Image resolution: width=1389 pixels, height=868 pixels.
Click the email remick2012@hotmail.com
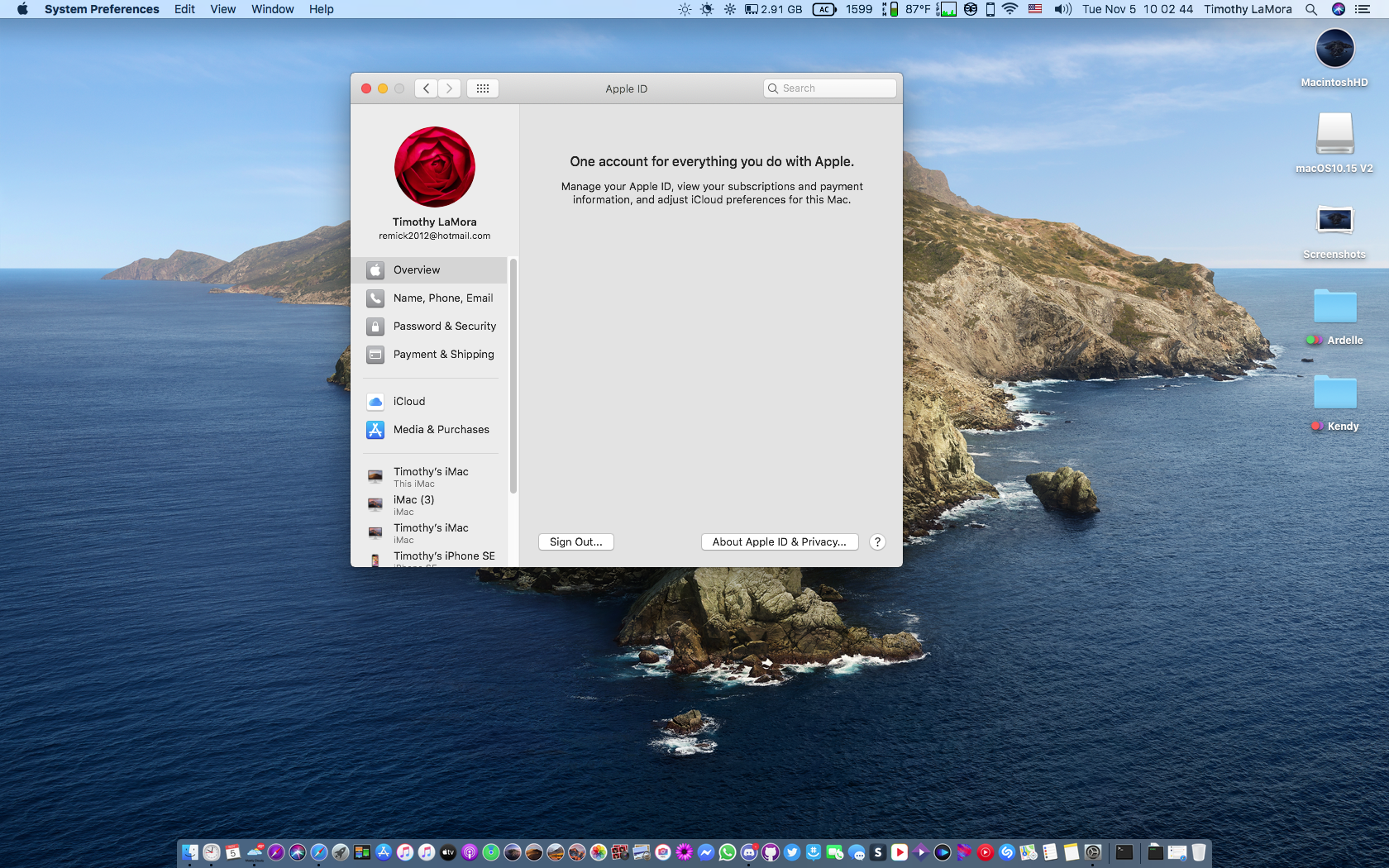click(x=435, y=236)
